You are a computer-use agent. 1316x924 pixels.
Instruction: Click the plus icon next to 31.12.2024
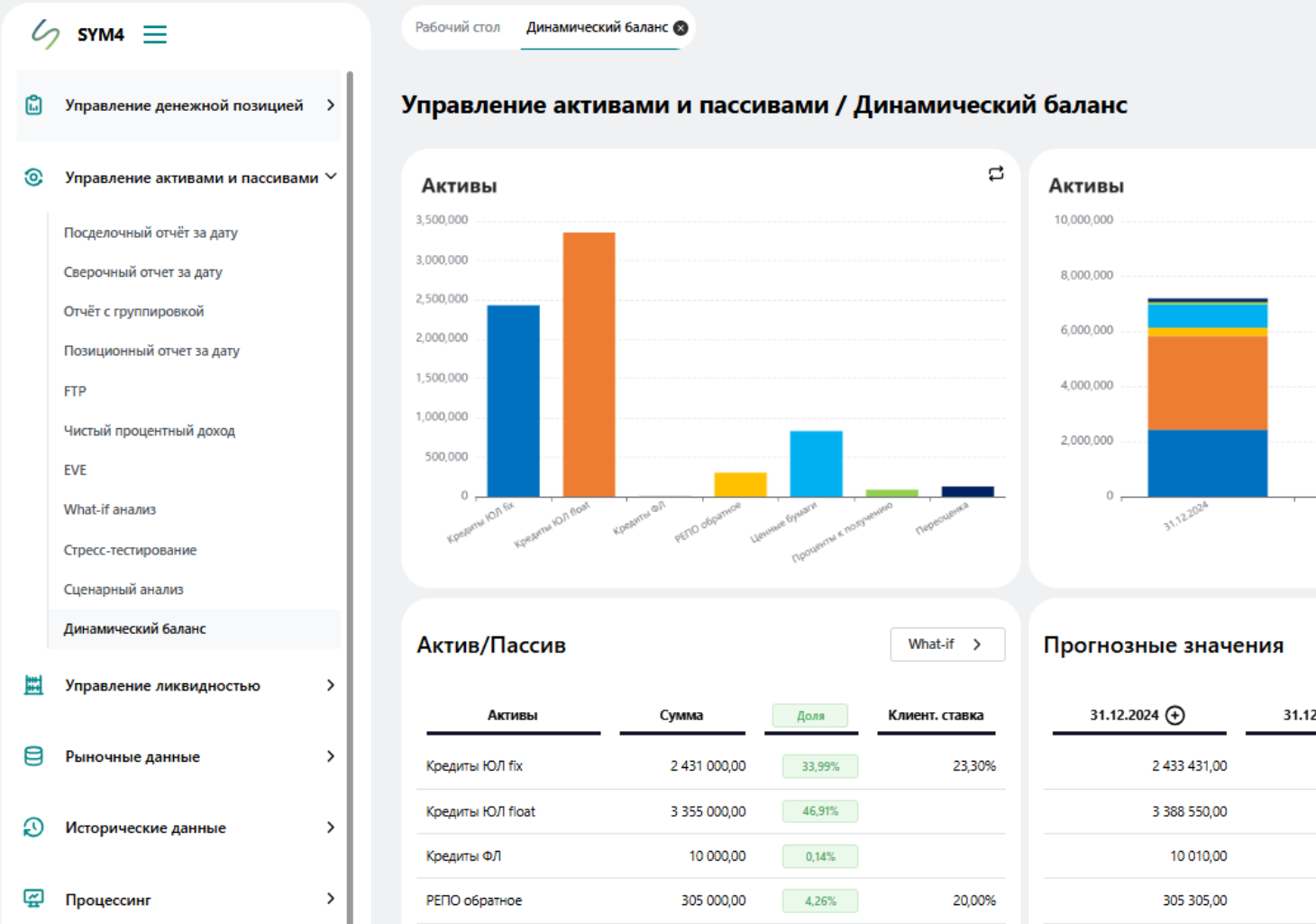click(x=1175, y=715)
